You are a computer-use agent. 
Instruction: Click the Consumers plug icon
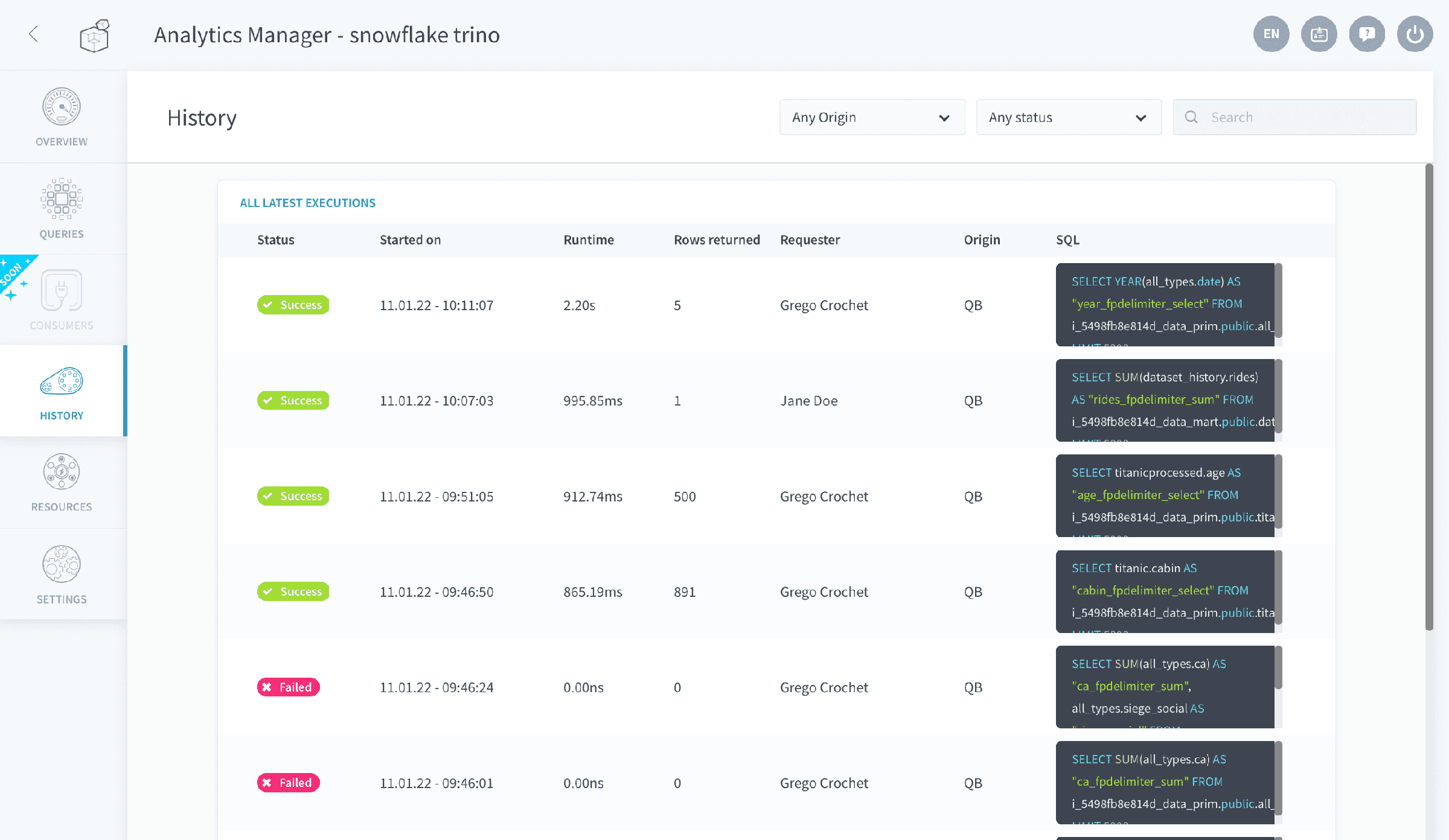62,290
